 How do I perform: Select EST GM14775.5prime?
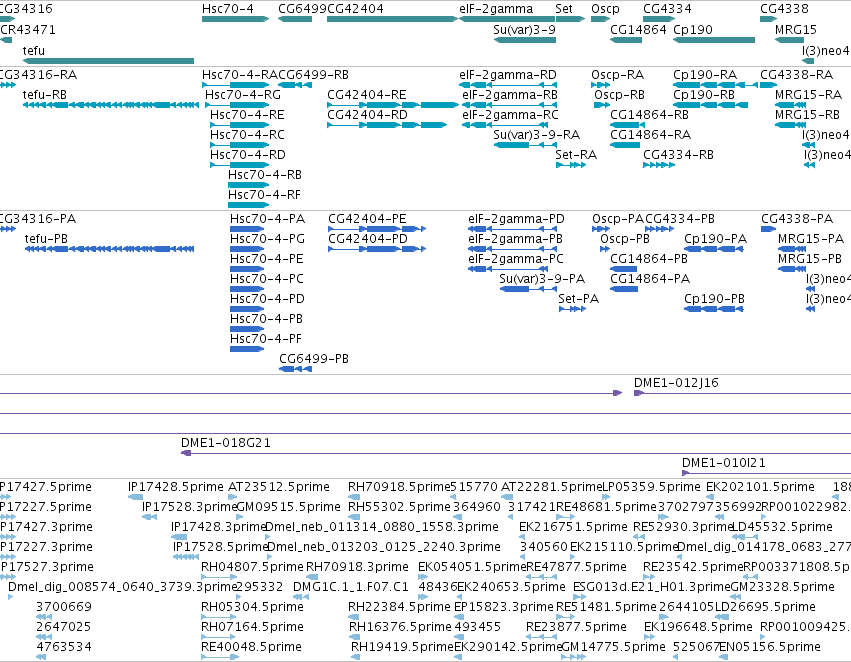(574, 657)
